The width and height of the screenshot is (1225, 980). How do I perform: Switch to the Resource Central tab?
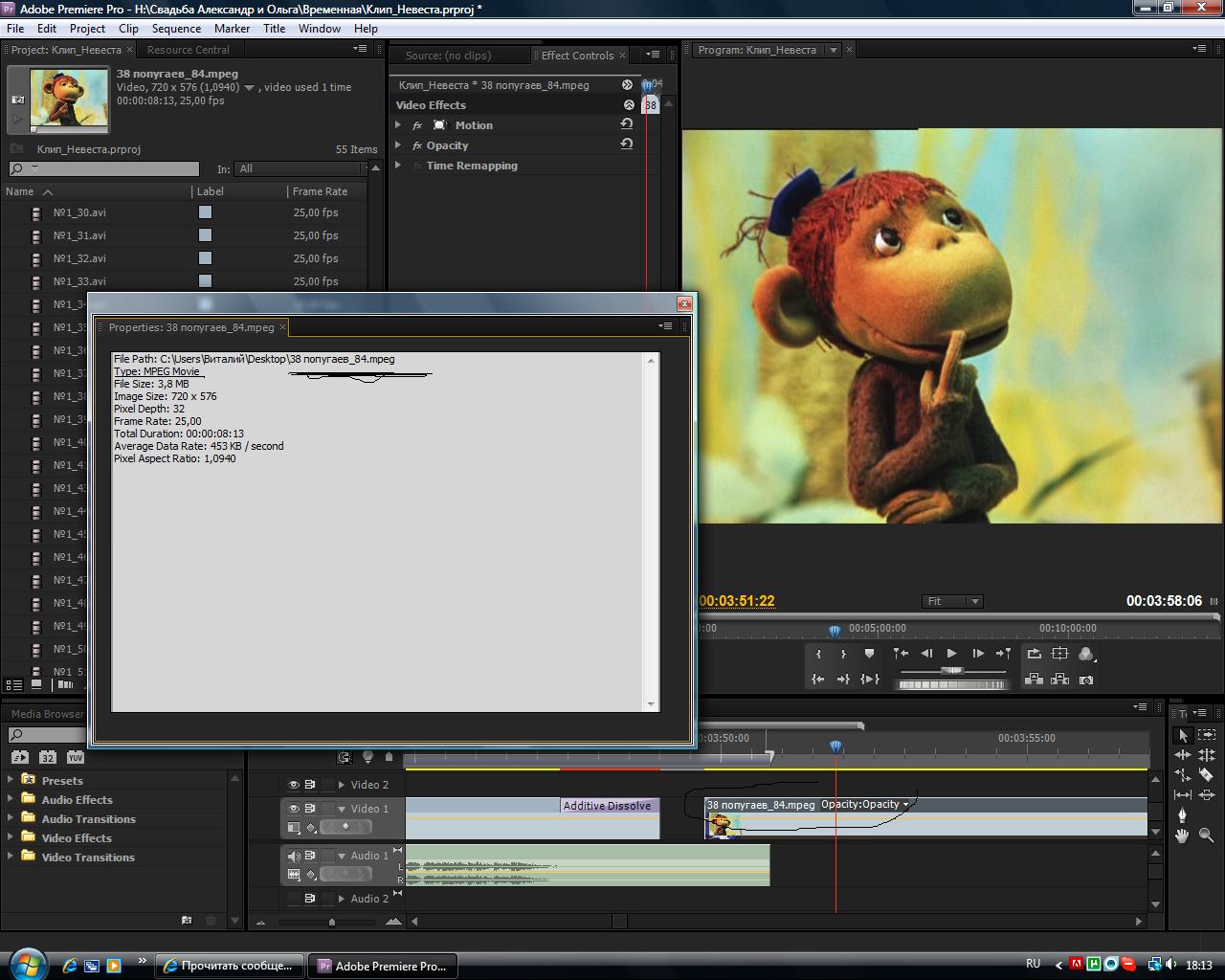pos(189,50)
